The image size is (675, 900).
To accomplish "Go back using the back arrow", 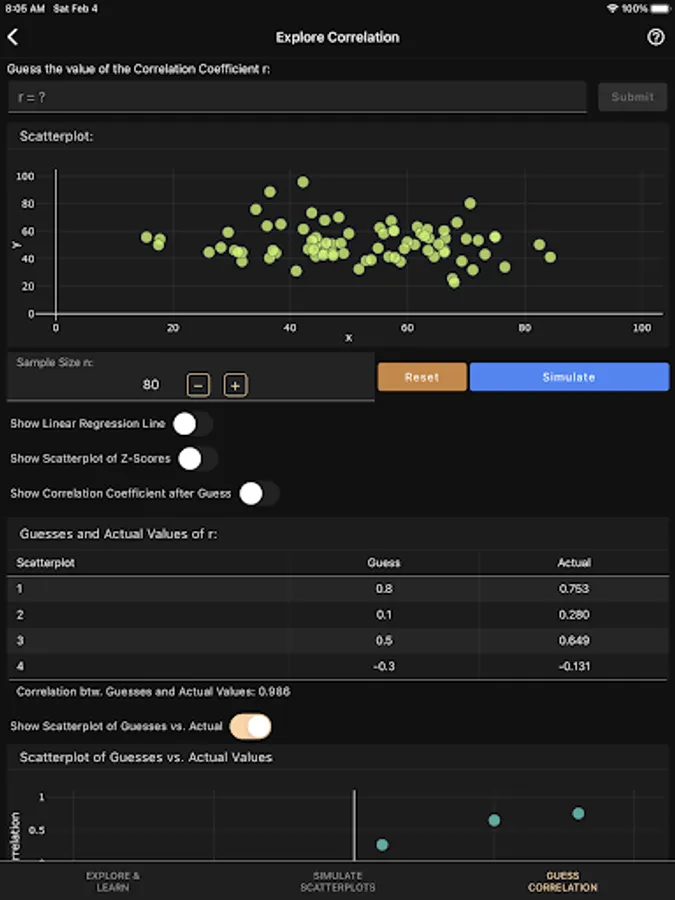I will tap(13, 37).
